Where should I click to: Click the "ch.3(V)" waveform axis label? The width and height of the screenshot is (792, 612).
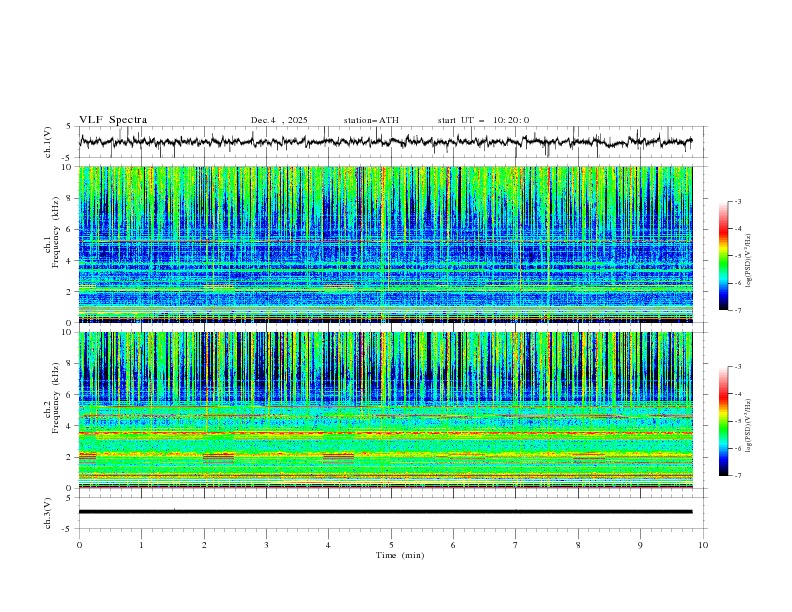[x=48, y=513]
